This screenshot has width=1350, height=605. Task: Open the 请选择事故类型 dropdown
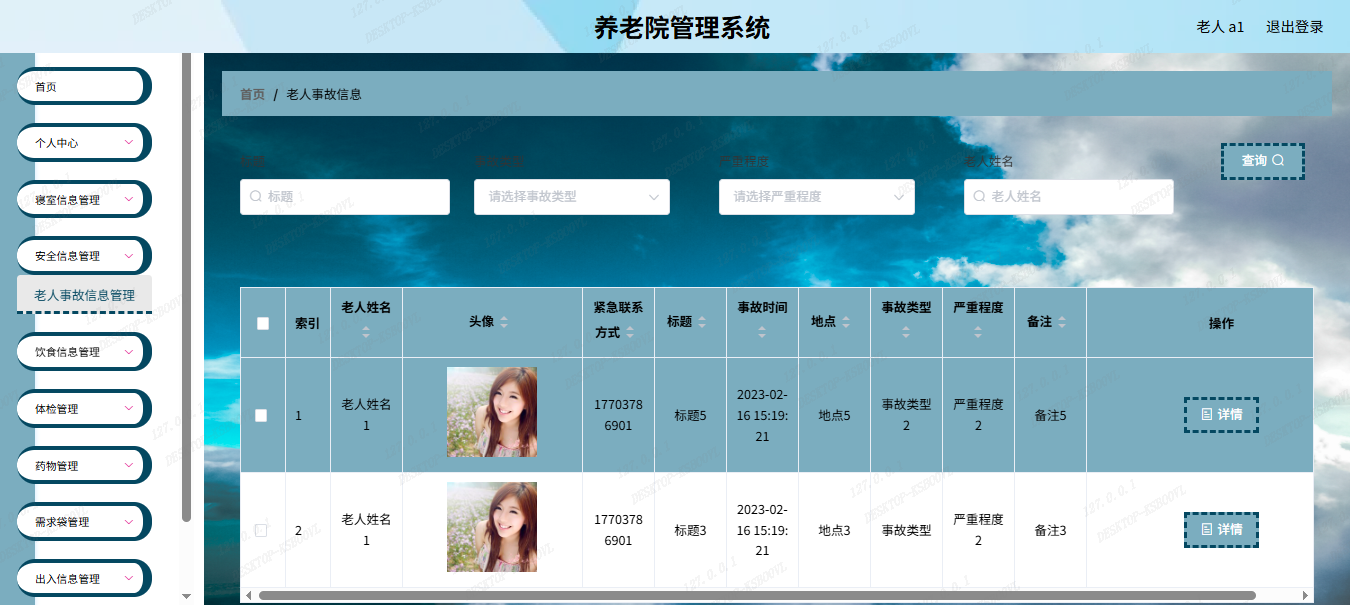coord(571,197)
